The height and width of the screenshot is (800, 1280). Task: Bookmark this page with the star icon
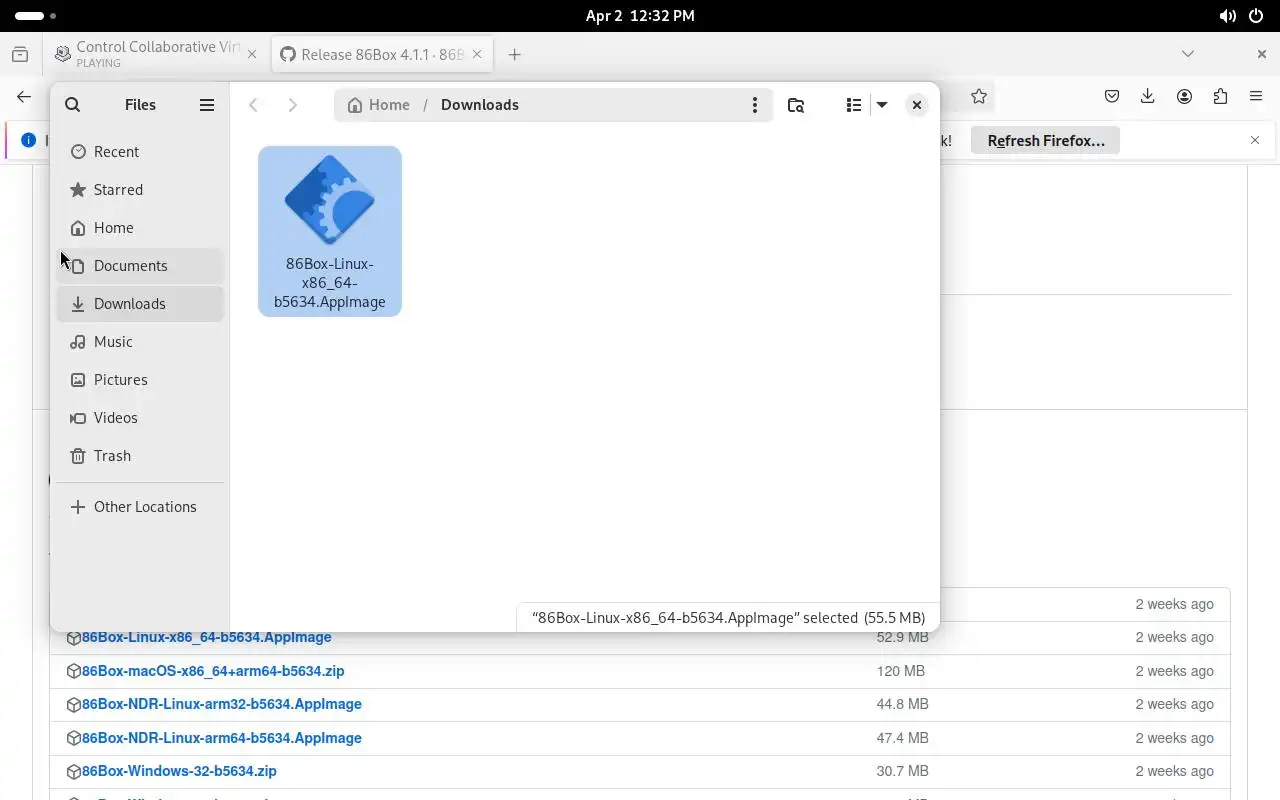(x=979, y=96)
